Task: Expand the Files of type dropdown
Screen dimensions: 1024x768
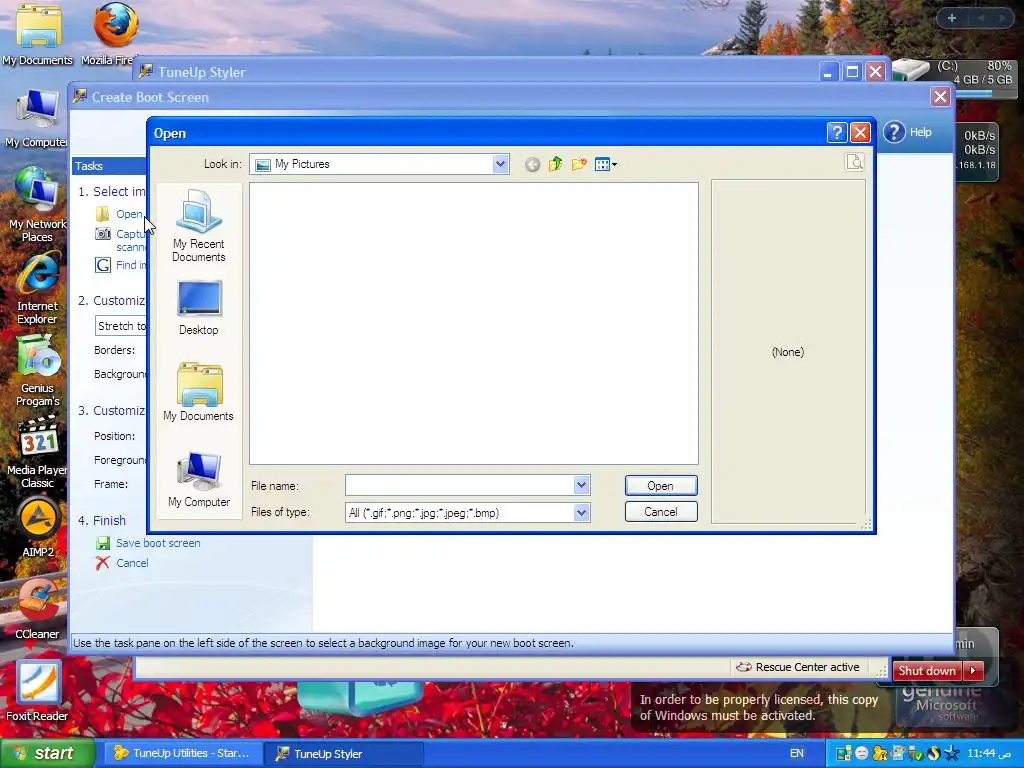Action: [581, 513]
